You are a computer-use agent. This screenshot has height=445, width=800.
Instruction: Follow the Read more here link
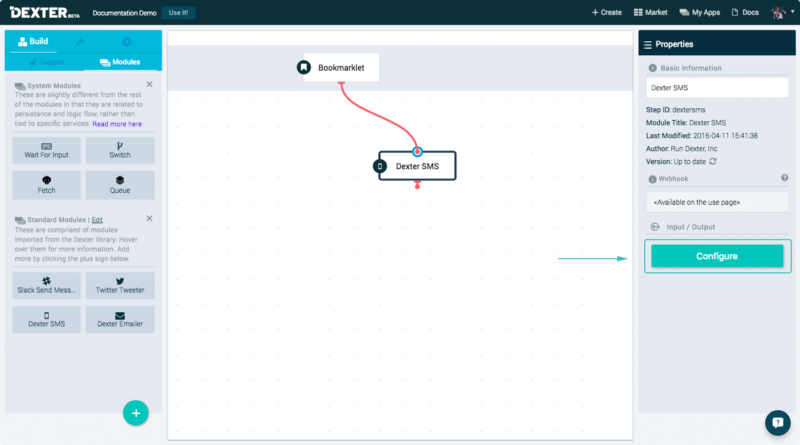pyautogui.click(x=117, y=124)
